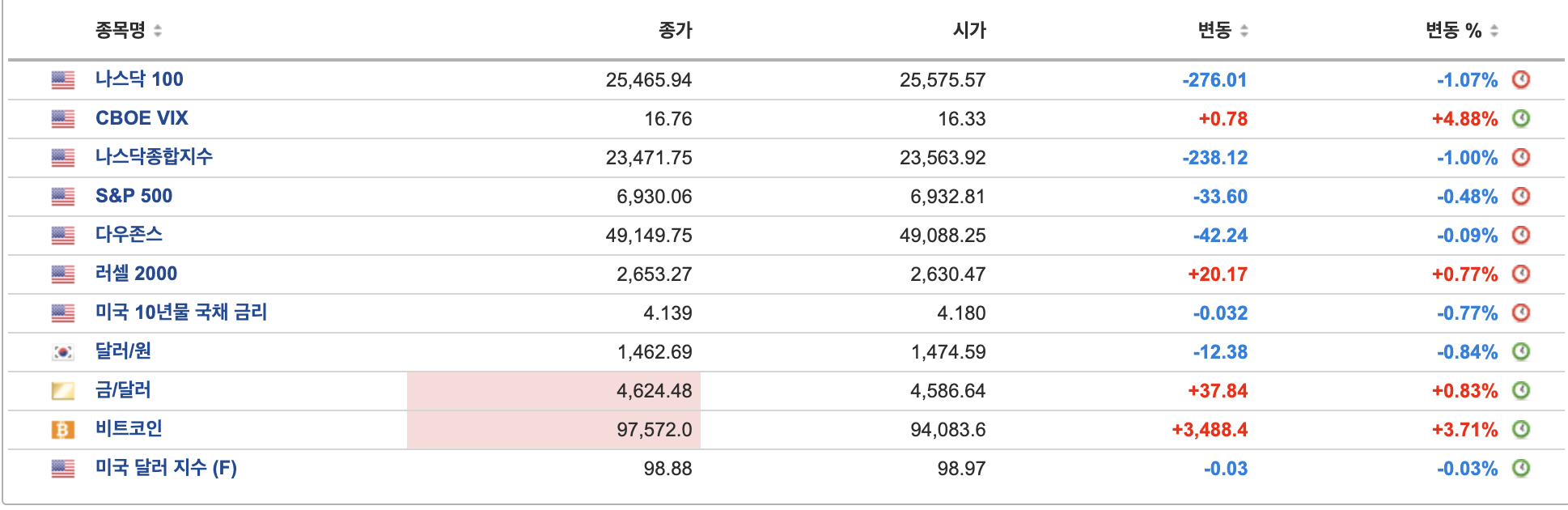
Task: Open the 비트코인 link
Action: pyautogui.click(x=129, y=428)
